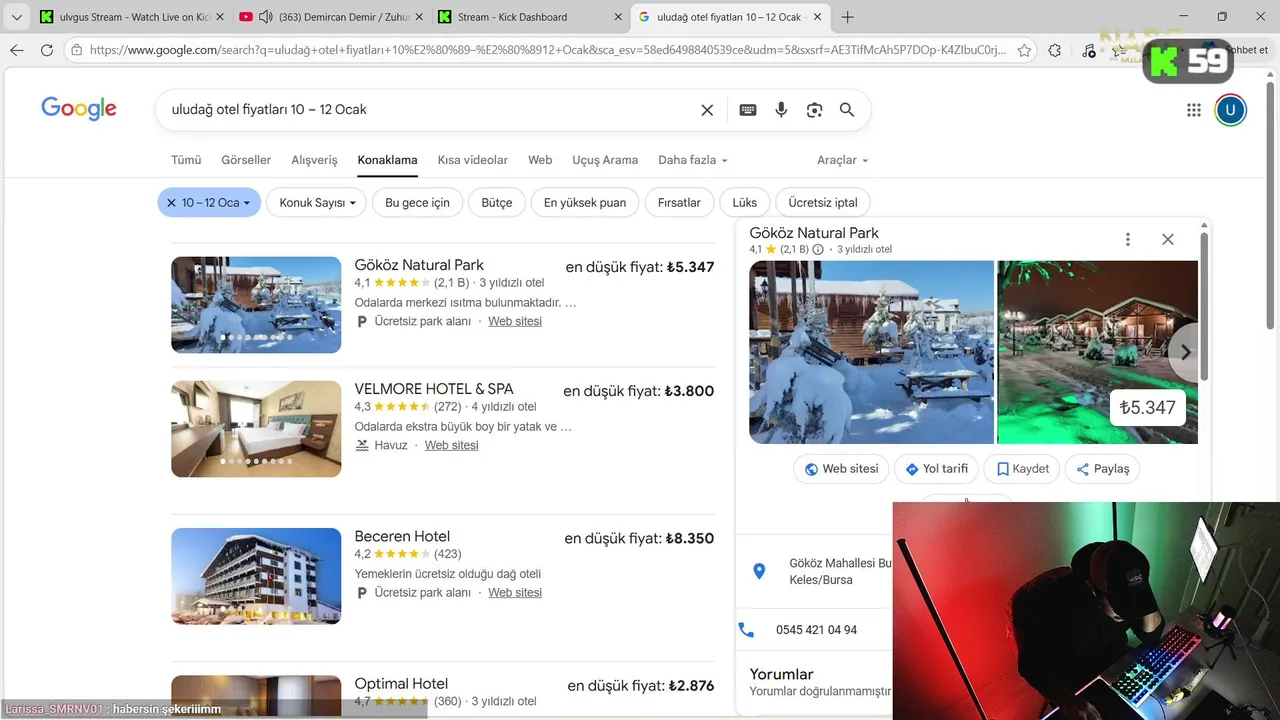Click the details panel vertical scrollbar
The height and width of the screenshot is (720, 1280).
tap(1204, 306)
